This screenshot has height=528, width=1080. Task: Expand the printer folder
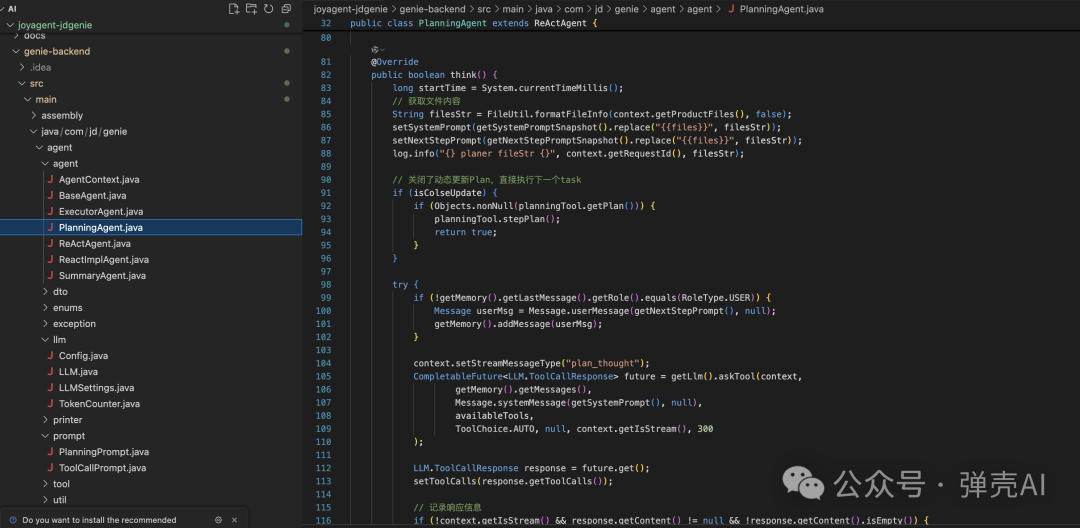coord(45,420)
